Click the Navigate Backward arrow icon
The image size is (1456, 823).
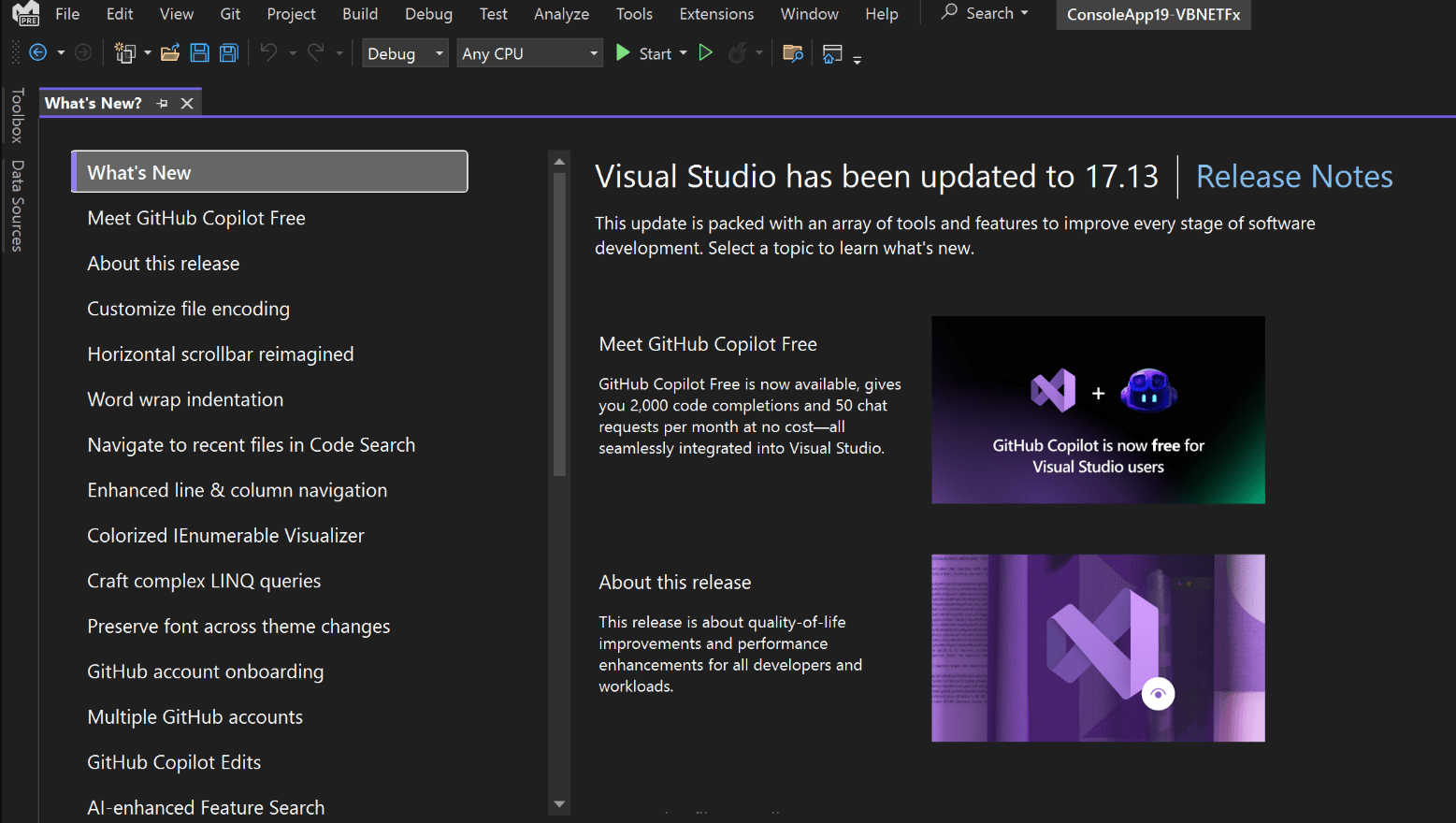(x=37, y=53)
